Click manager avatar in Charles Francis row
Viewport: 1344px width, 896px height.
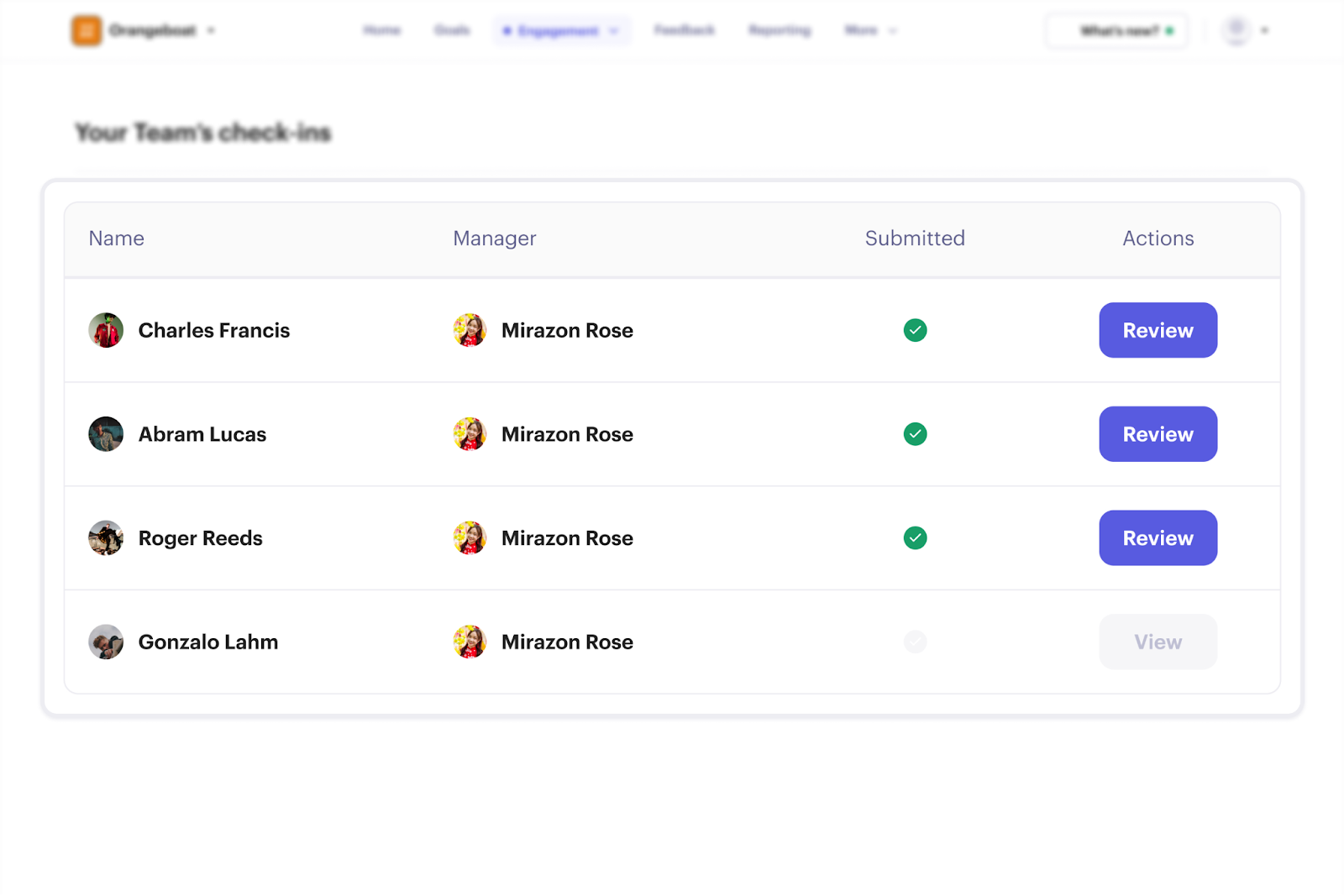pos(470,330)
